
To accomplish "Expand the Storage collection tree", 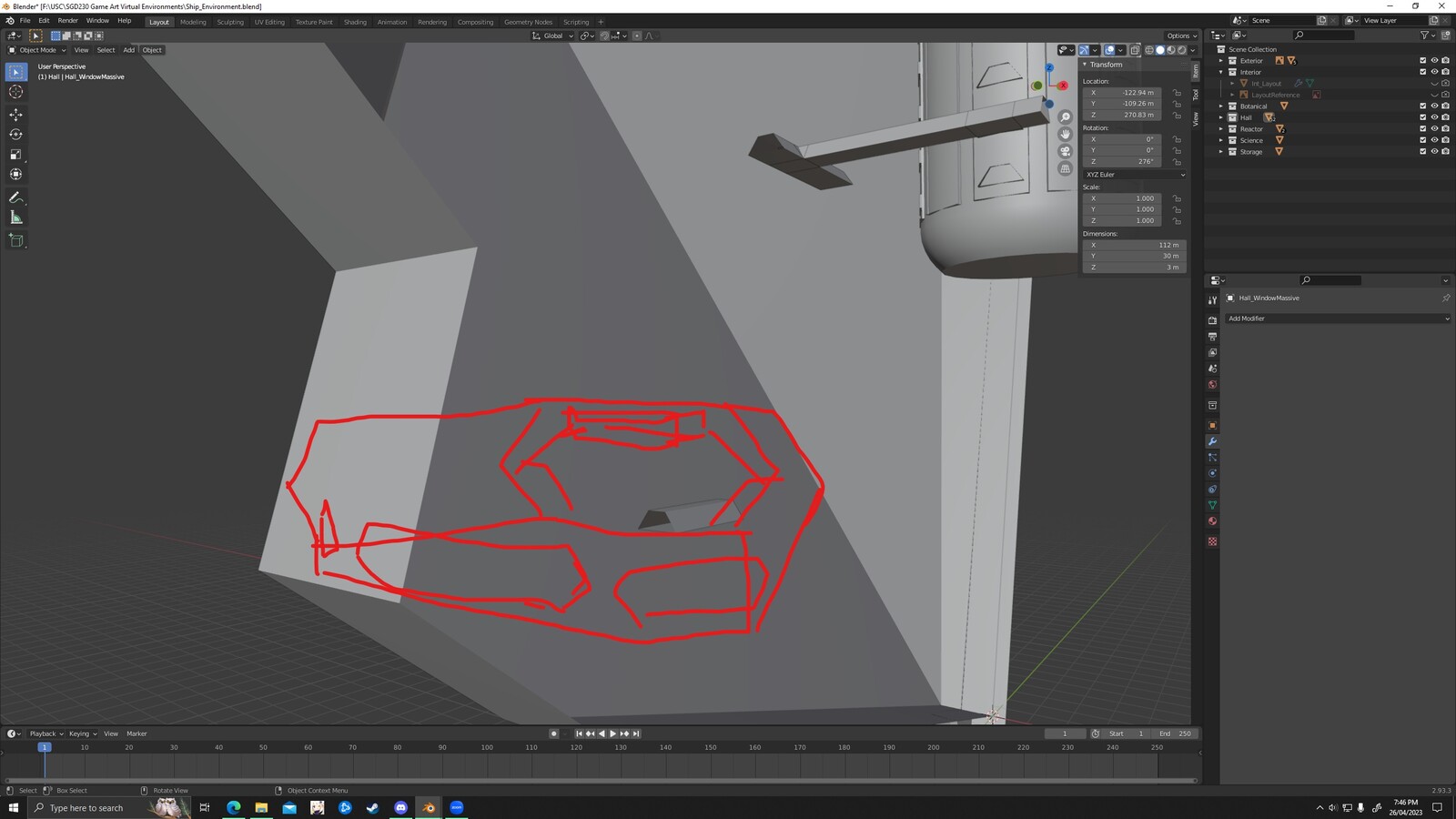I will coord(1221,152).
